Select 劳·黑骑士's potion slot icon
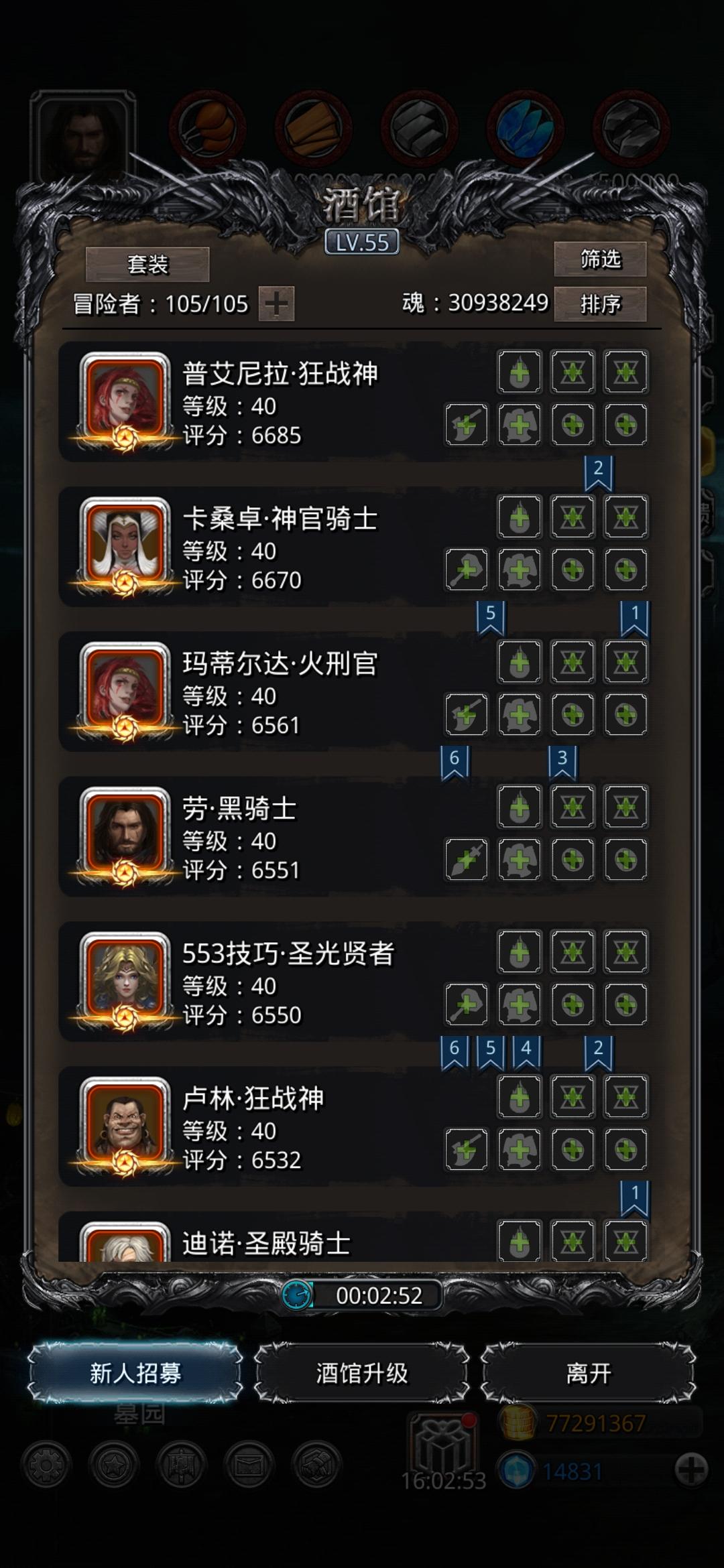Viewport: 724px width, 1568px height. click(520, 807)
